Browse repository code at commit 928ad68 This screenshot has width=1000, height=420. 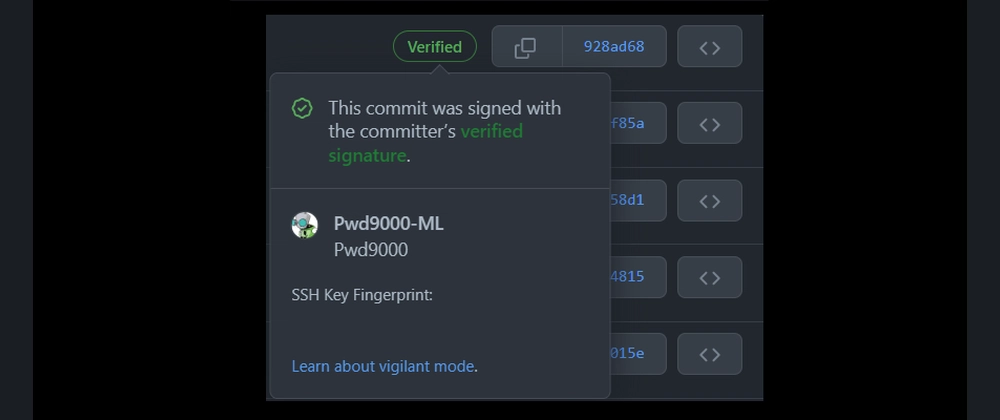pyautogui.click(x=709, y=47)
